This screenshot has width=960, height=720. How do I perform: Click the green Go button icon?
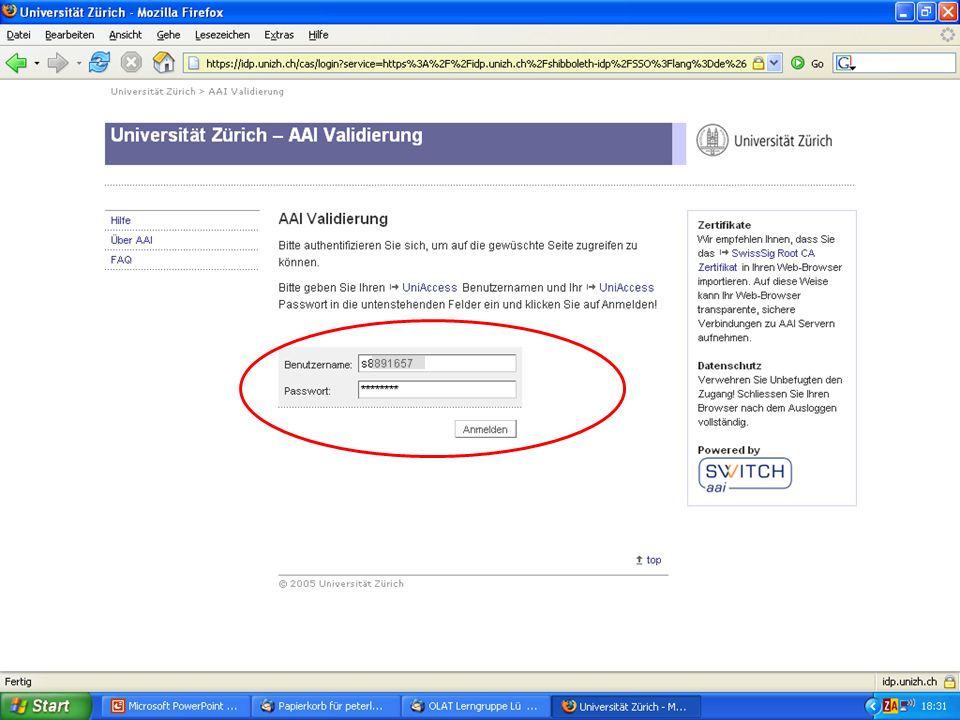(x=797, y=63)
